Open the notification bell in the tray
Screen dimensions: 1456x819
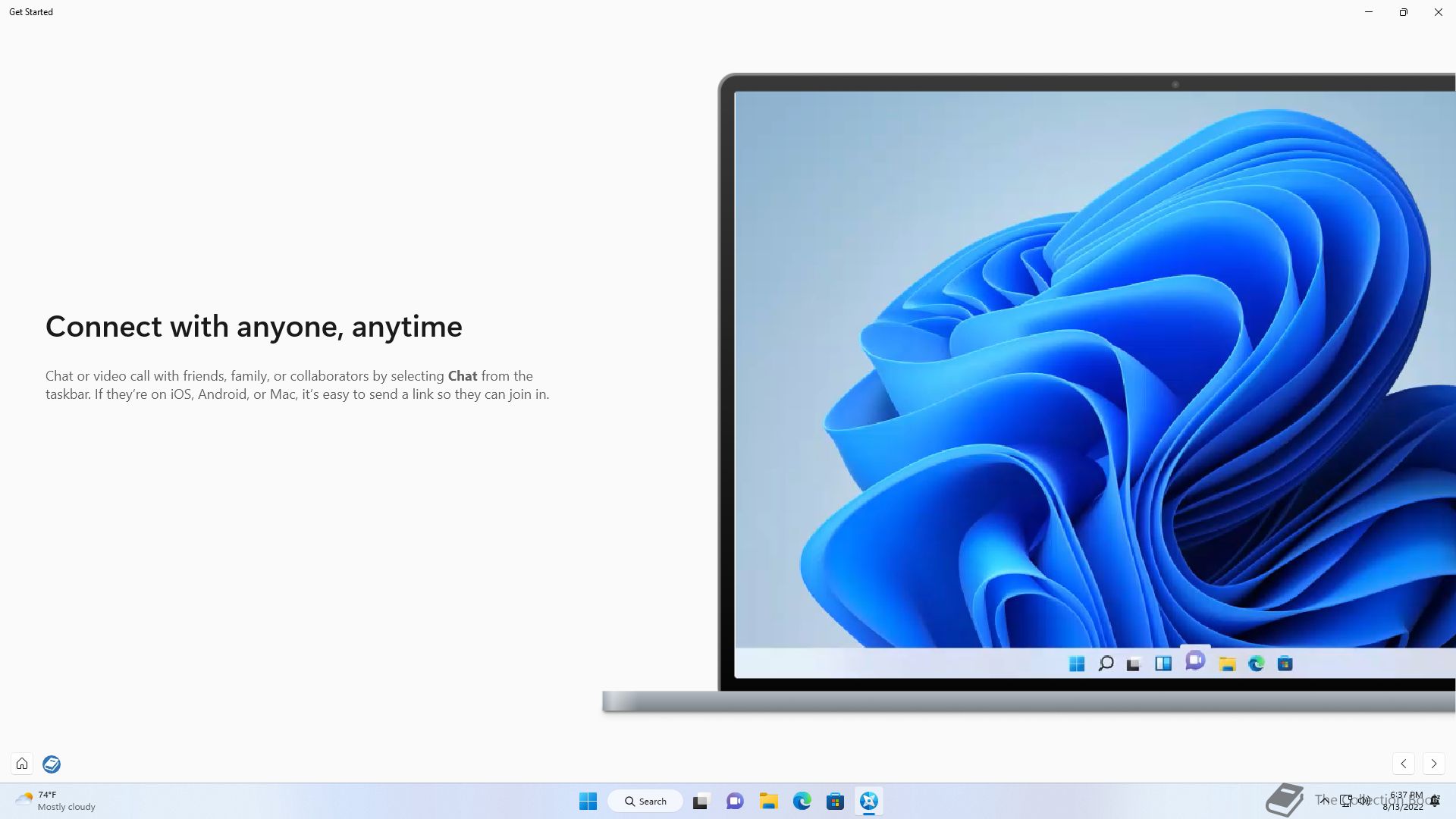[x=1435, y=801]
